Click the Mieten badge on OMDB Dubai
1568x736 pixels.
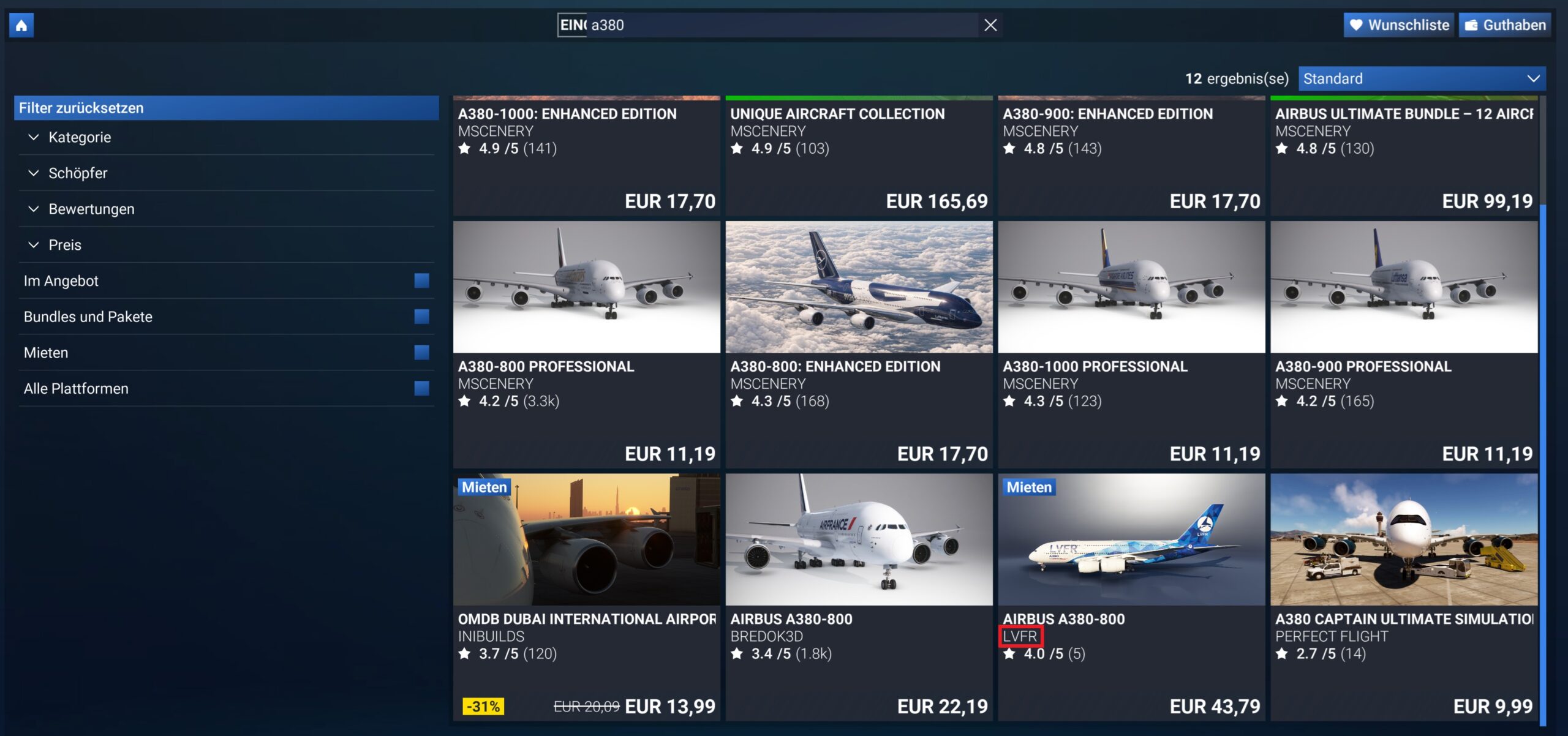[x=484, y=487]
